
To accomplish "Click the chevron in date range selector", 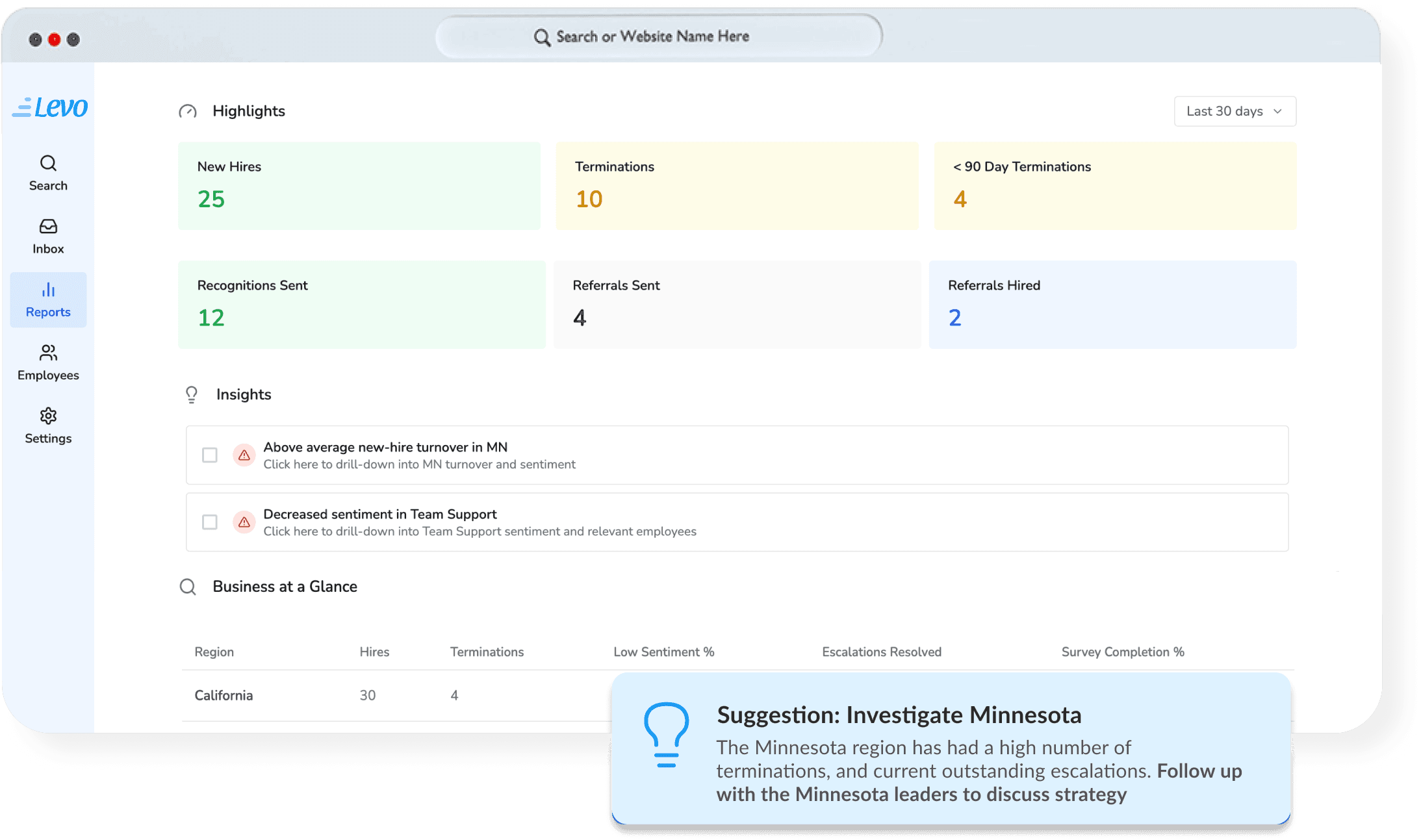I will pyautogui.click(x=1277, y=111).
